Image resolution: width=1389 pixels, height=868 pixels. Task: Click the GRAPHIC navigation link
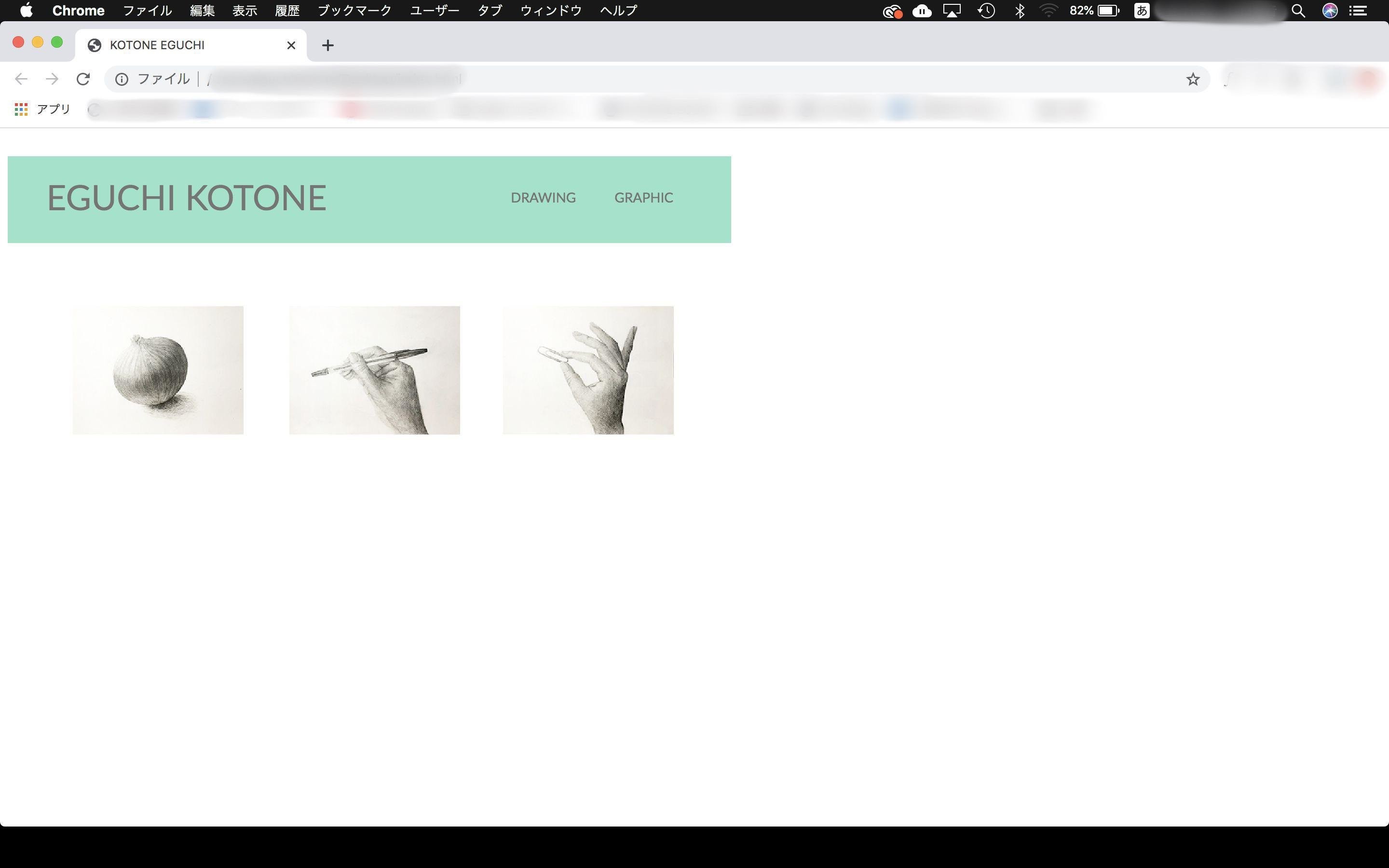[644, 197]
